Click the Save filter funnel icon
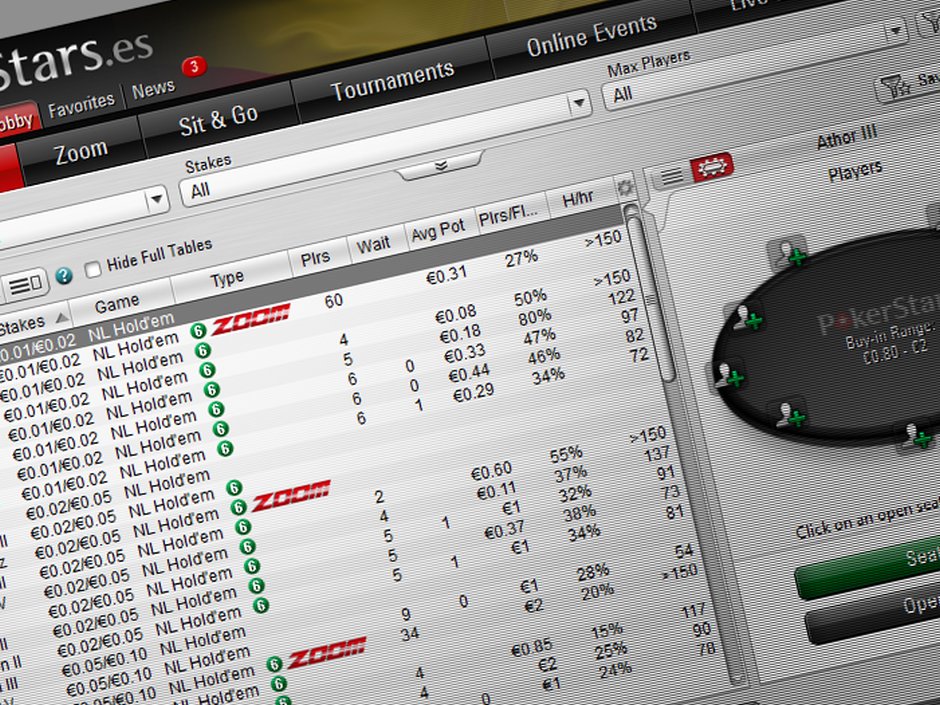 896,88
